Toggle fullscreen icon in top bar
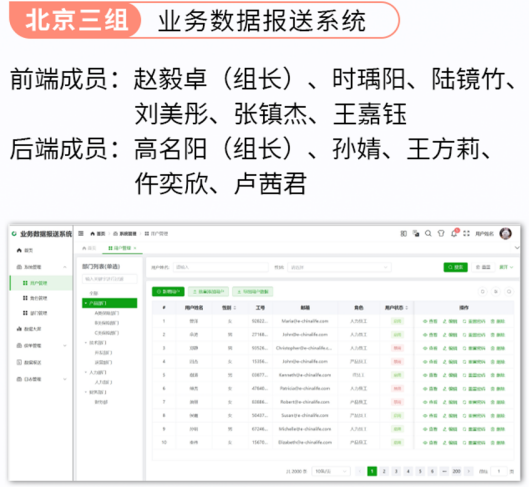Viewport: 530px width, 488px height. (x=466, y=234)
